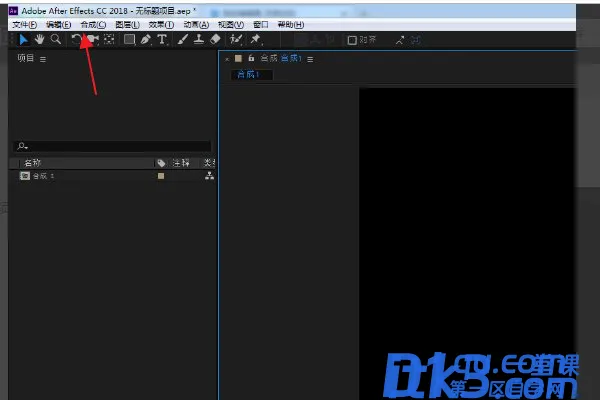Click the black composition preview canvas
The width and height of the screenshot is (600, 400).
[x=467, y=244]
